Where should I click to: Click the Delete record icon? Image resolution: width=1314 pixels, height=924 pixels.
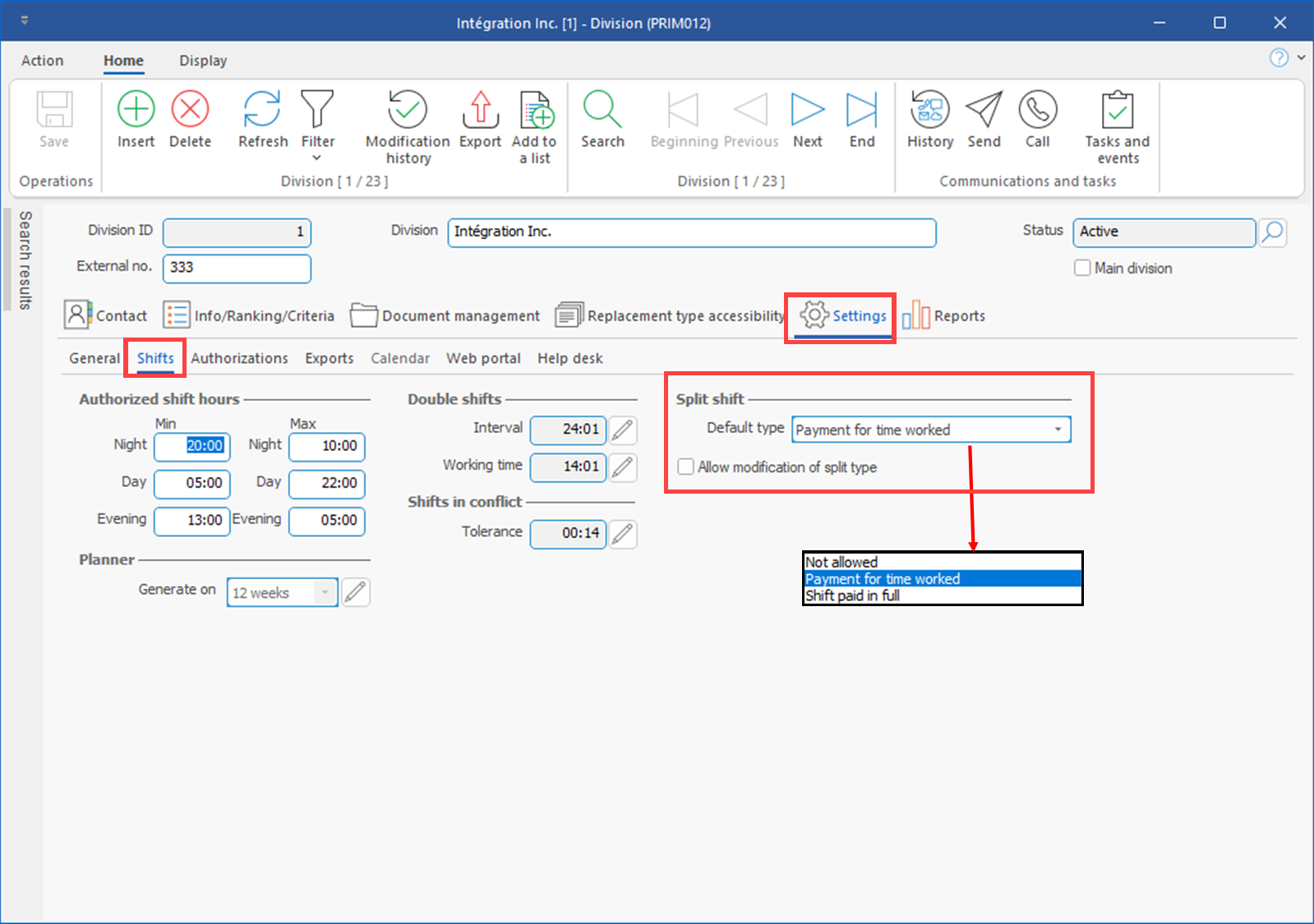(x=190, y=110)
